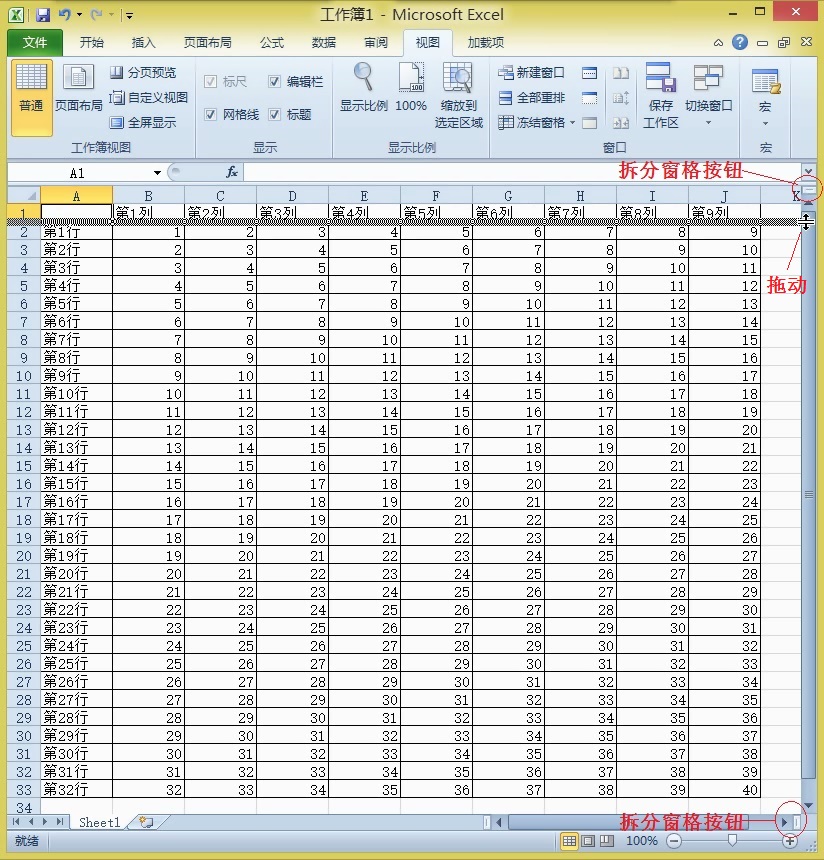Toggle the Headings (标题) checkbox
The height and width of the screenshot is (860, 824).
(x=274, y=114)
